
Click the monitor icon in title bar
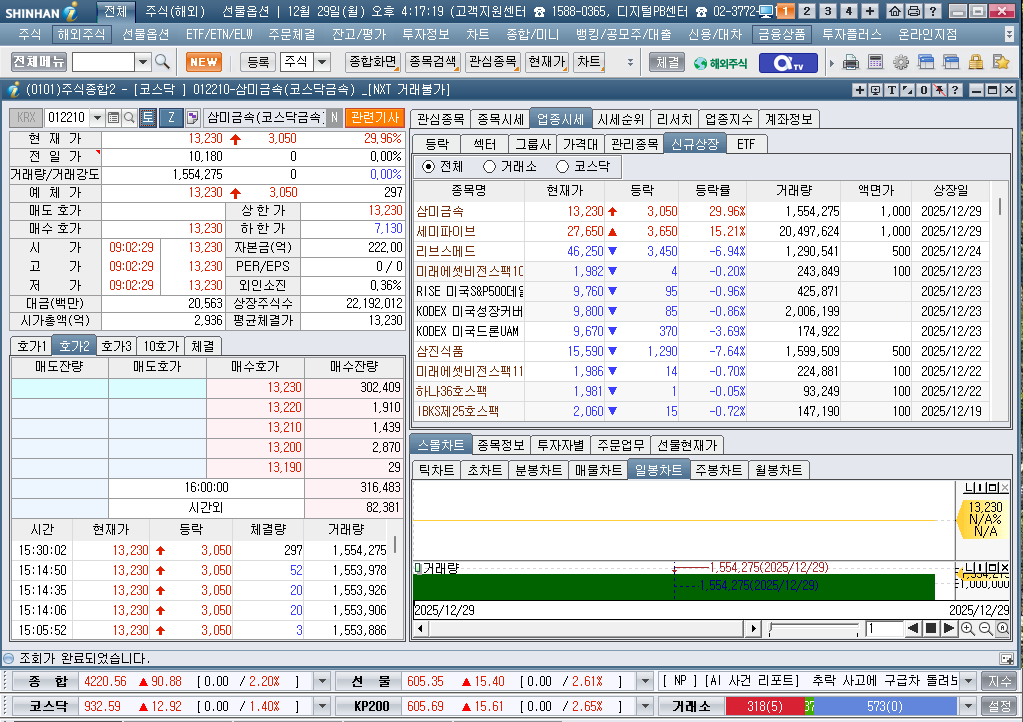(x=767, y=11)
